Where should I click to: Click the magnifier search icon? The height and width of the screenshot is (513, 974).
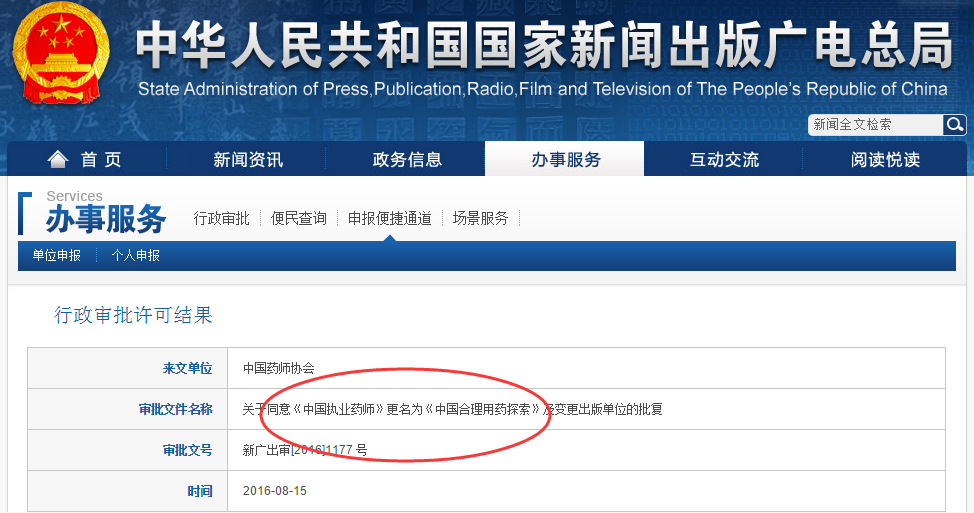(954, 125)
